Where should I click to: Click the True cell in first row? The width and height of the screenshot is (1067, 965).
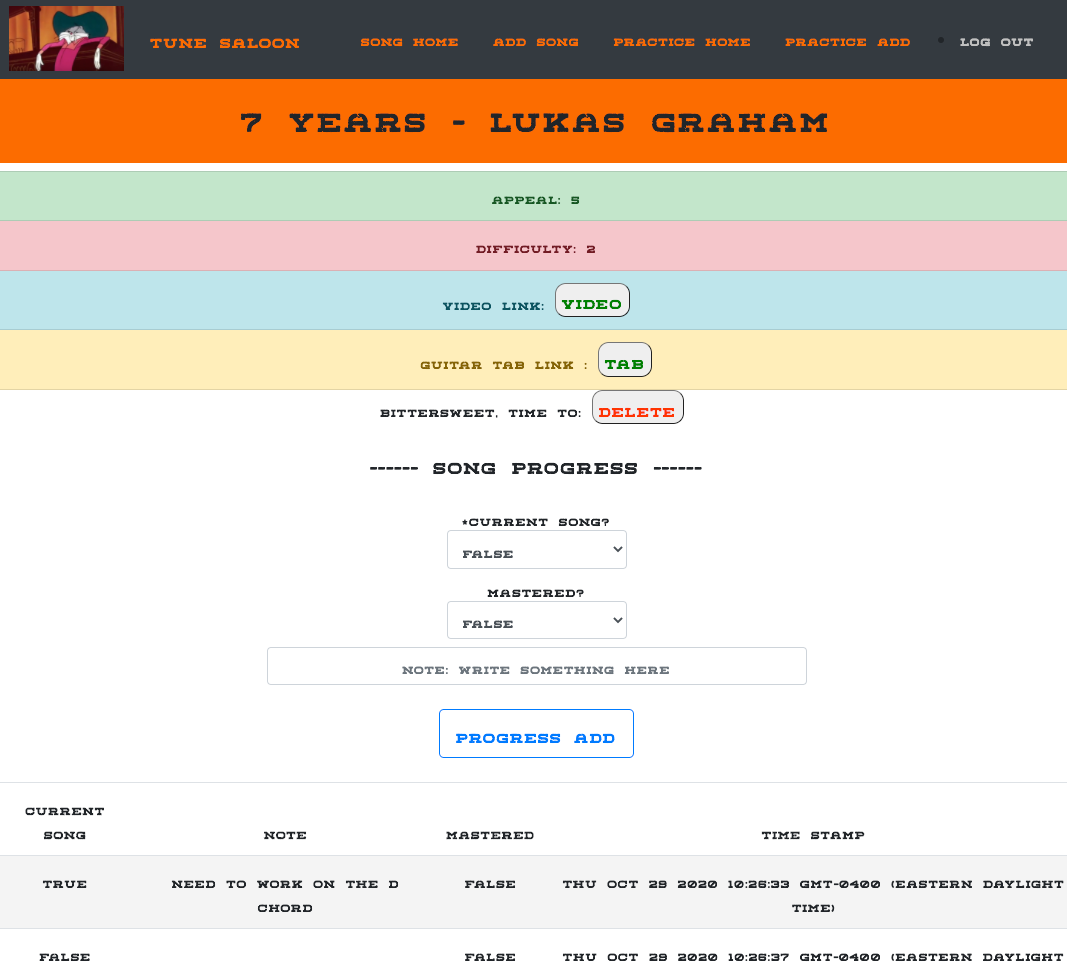point(65,884)
